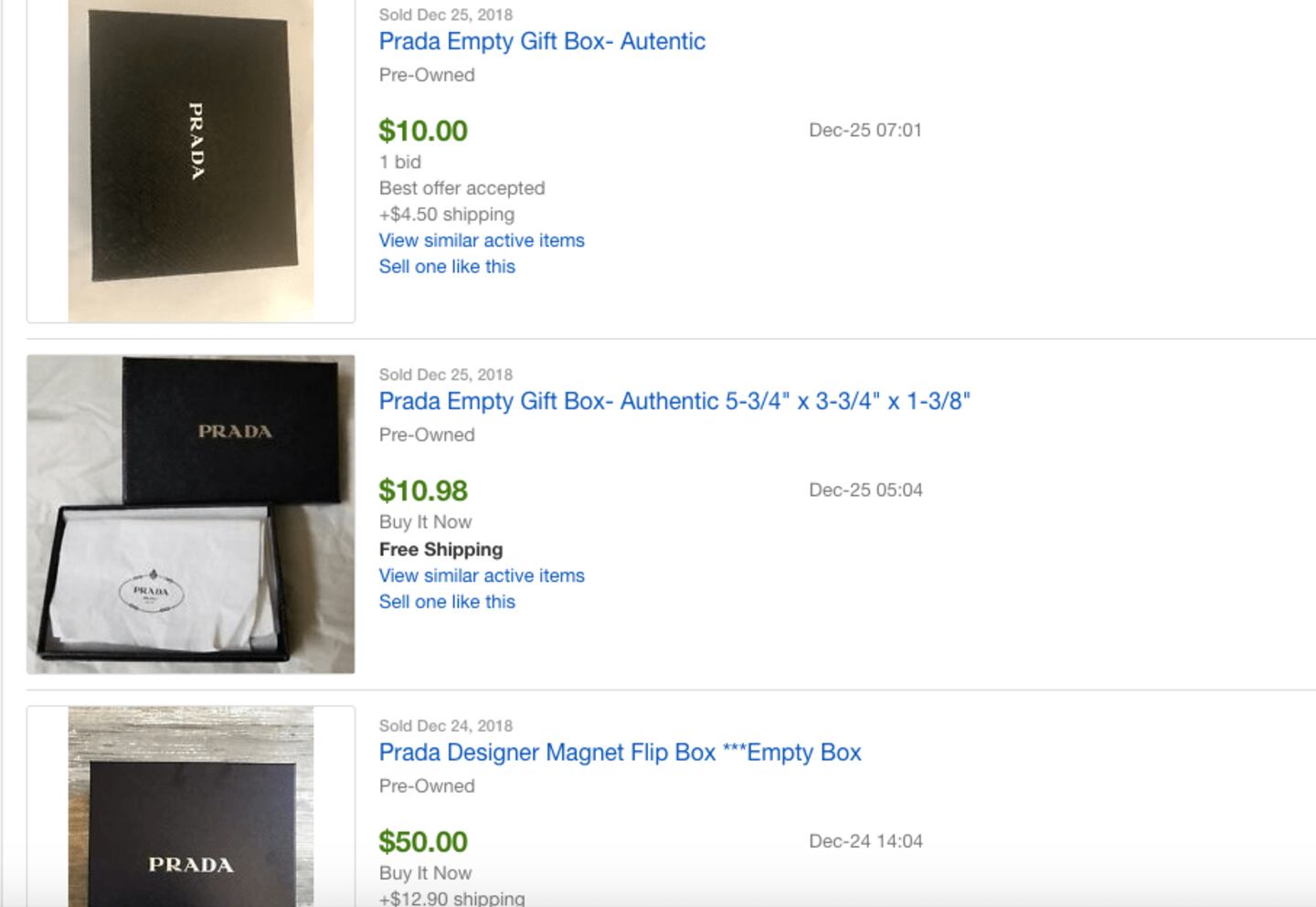Click the Dec-25 07:01 end time
This screenshot has width=1316, height=907.
point(865,130)
